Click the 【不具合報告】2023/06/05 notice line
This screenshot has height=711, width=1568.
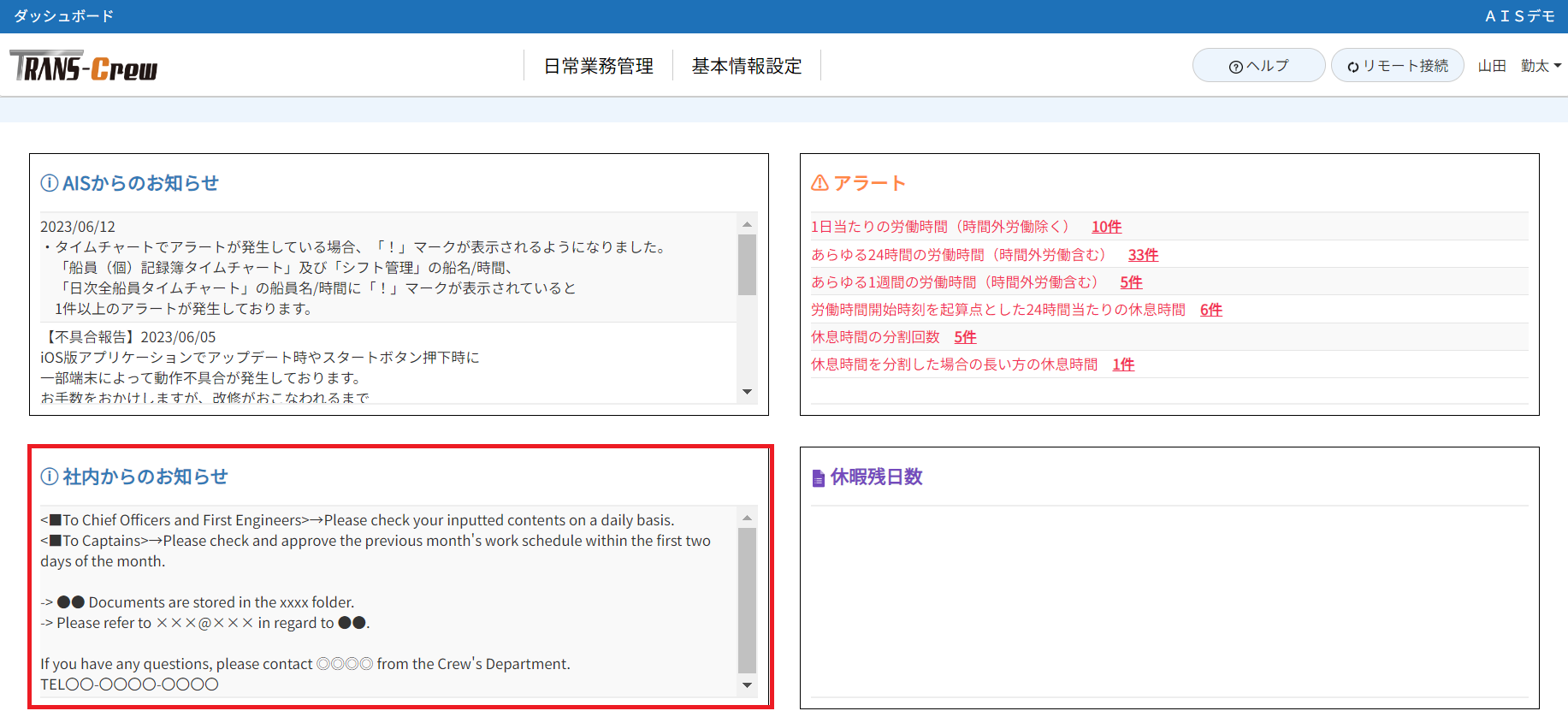(128, 337)
